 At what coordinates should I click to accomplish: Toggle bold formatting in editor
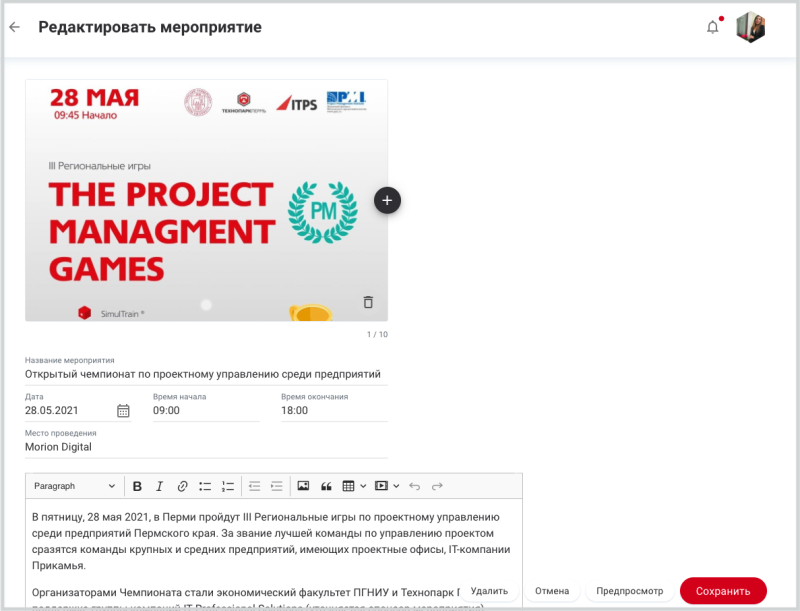pos(138,486)
